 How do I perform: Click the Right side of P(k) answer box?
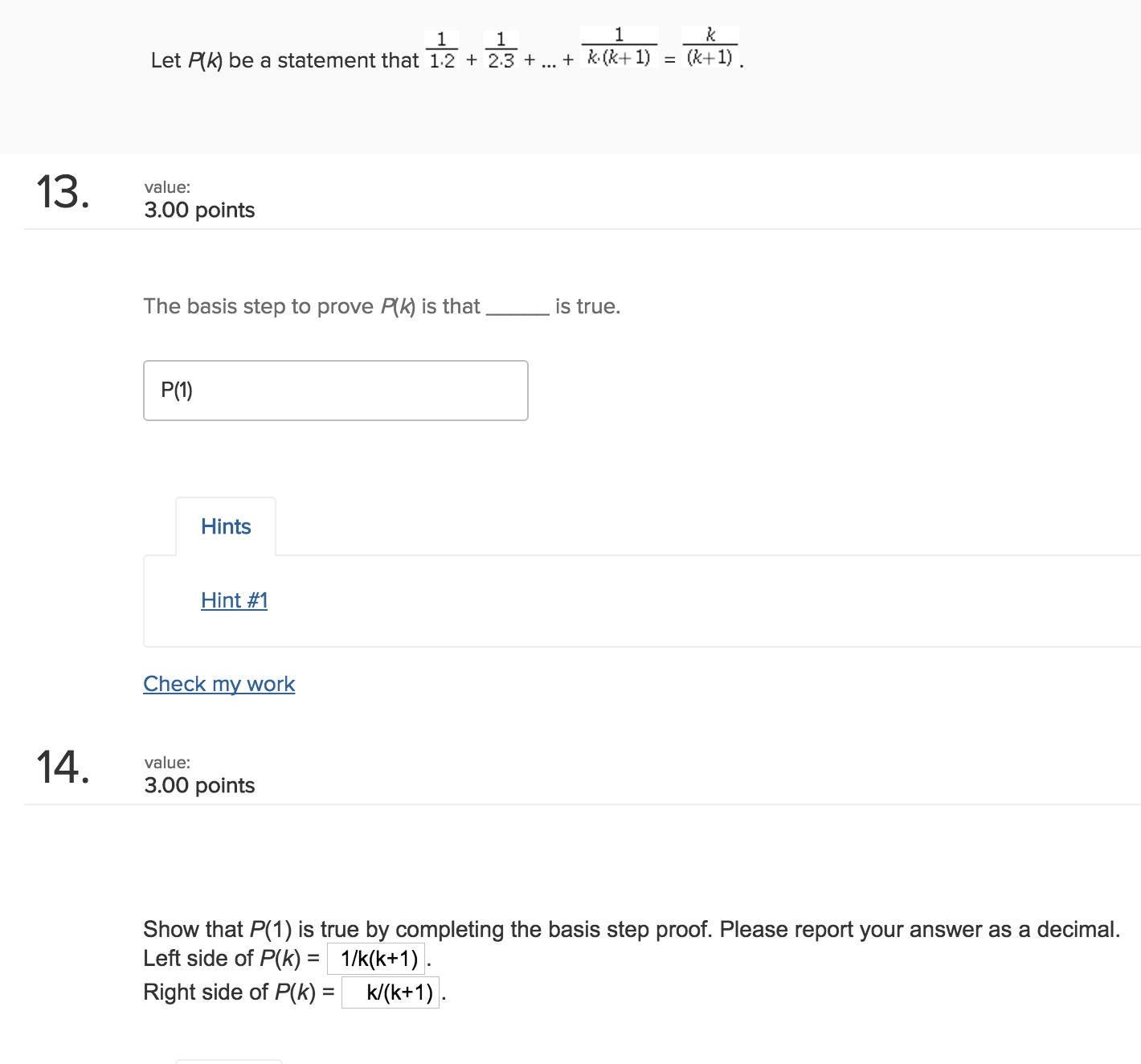pyautogui.click(x=391, y=992)
